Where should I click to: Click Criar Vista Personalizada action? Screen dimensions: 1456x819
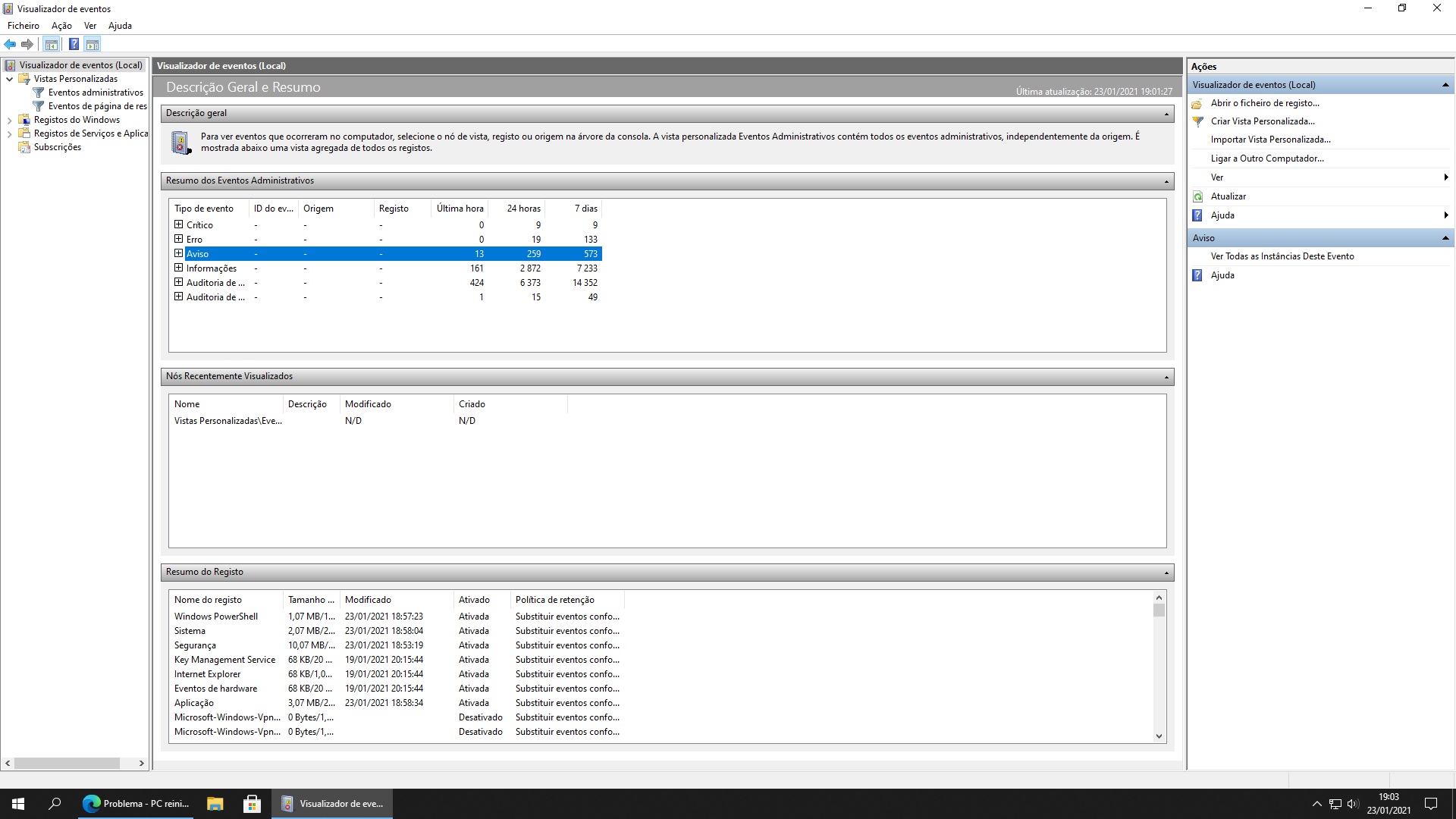click(1262, 121)
